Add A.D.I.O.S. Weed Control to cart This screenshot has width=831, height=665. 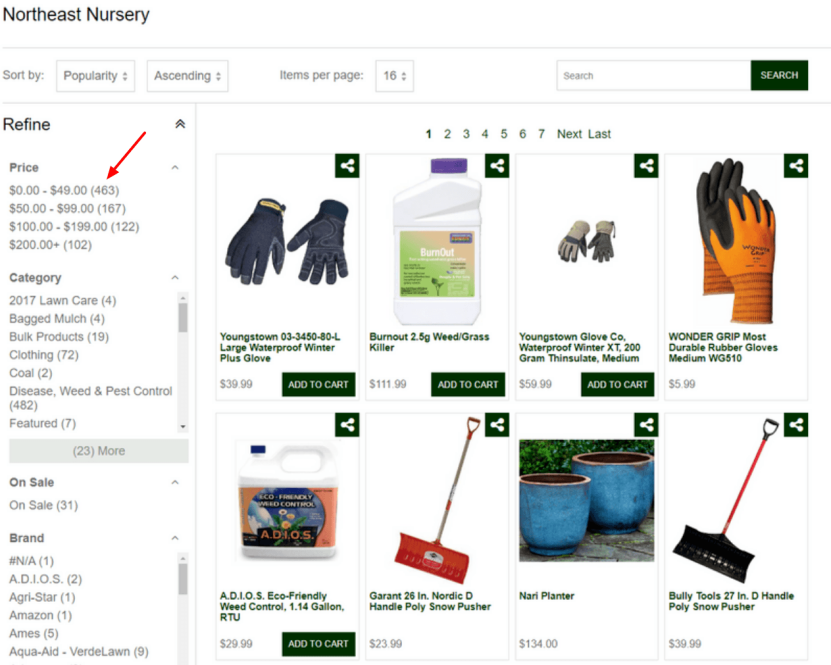319,644
